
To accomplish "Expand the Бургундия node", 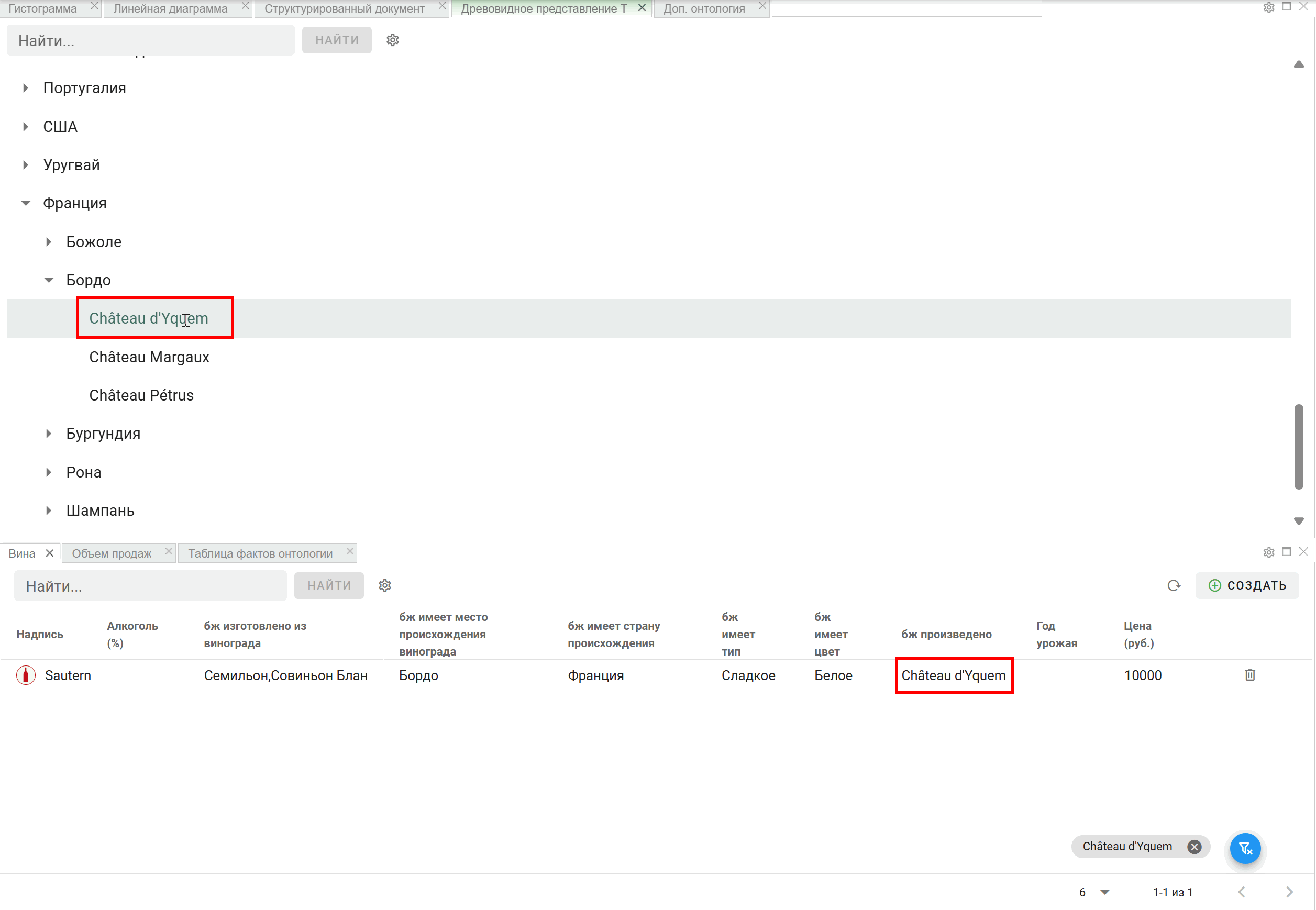I will (49, 434).
